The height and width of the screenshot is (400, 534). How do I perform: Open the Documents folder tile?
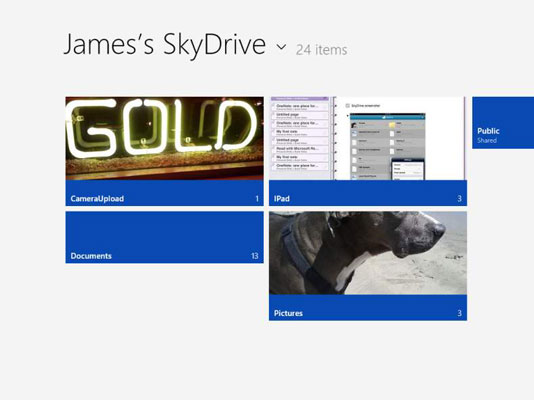pyautogui.click(x=164, y=237)
